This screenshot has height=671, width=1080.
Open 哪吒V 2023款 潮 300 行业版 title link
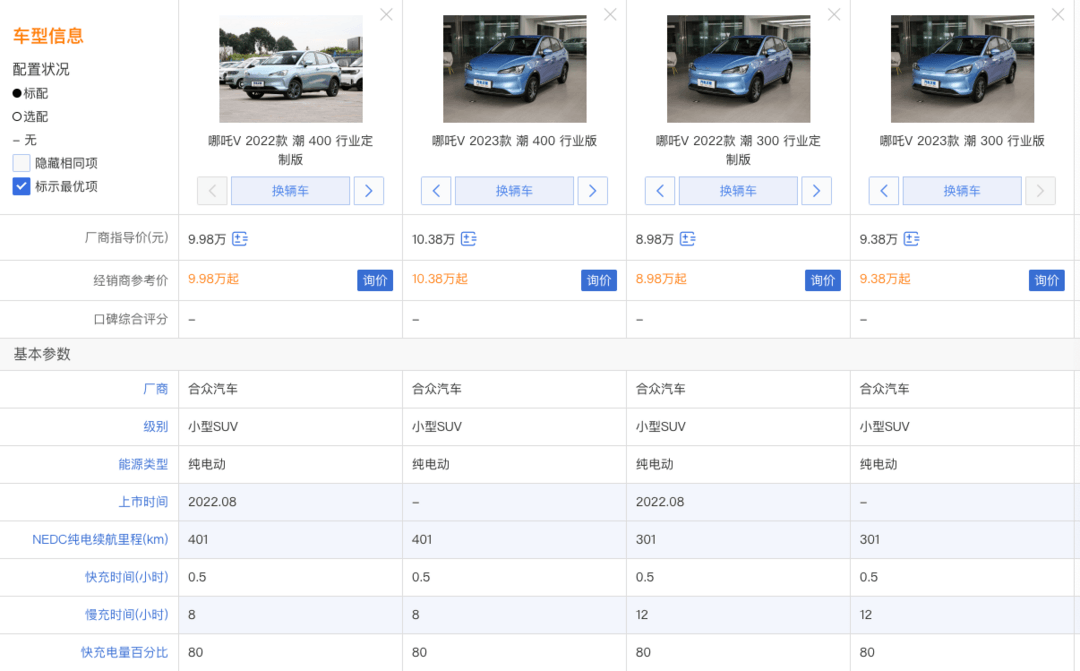pos(962,141)
